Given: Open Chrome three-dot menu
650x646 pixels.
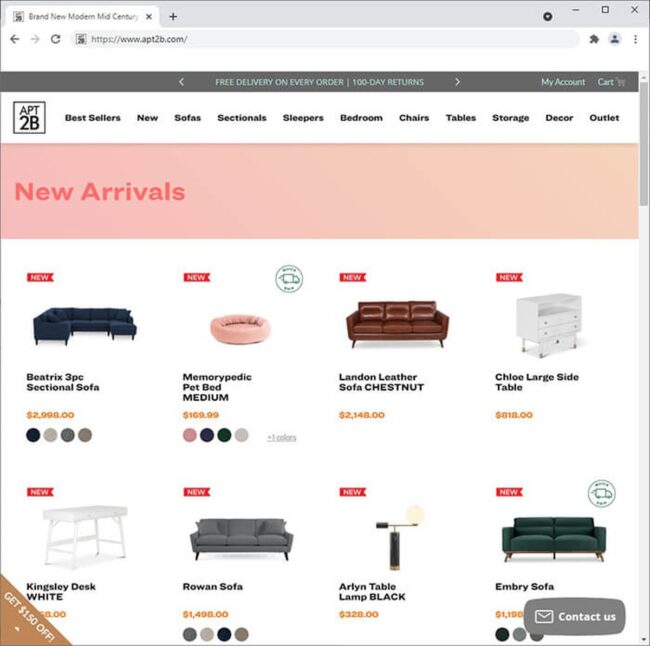Looking at the screenshot, I should click(635, 39).
